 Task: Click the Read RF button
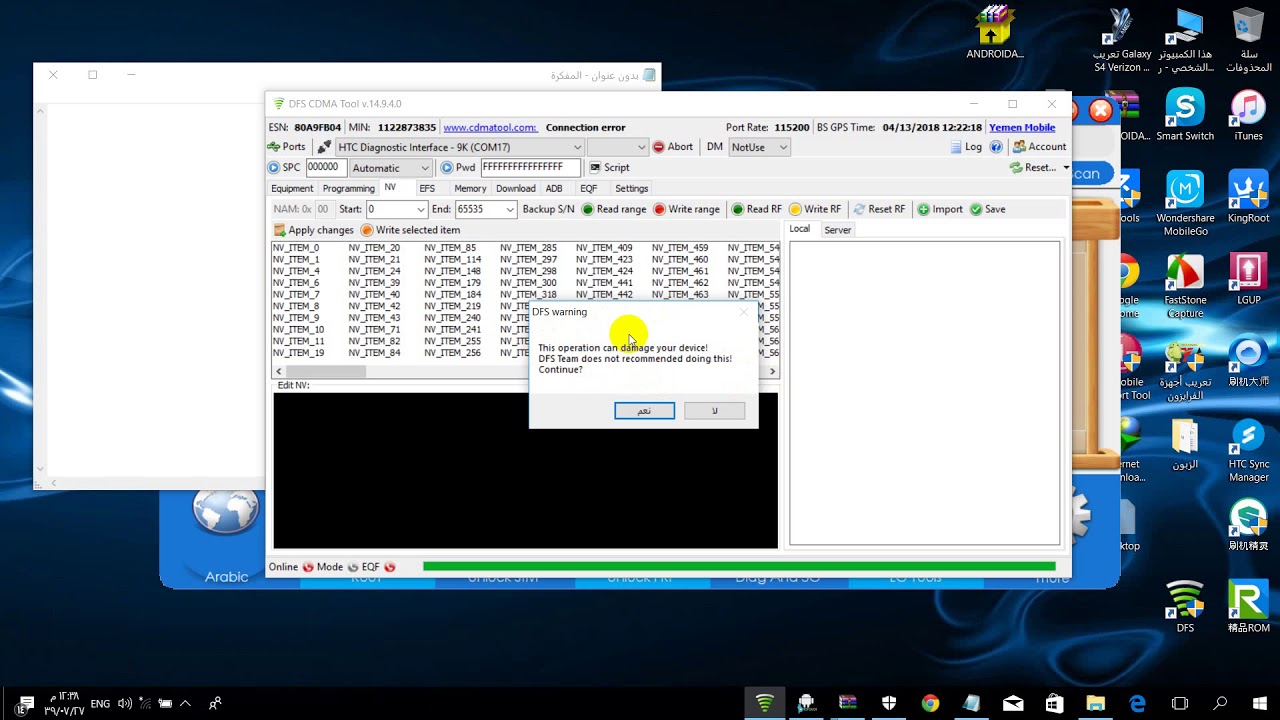(756, 209)
